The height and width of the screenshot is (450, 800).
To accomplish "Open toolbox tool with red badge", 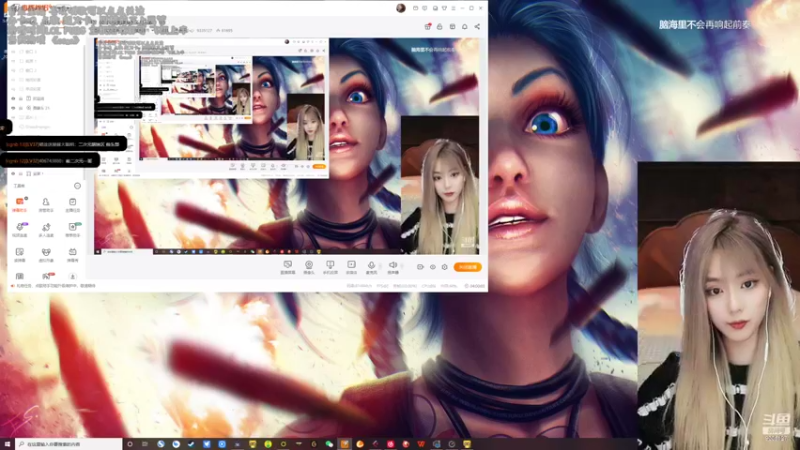I will [x=46, y=276].
